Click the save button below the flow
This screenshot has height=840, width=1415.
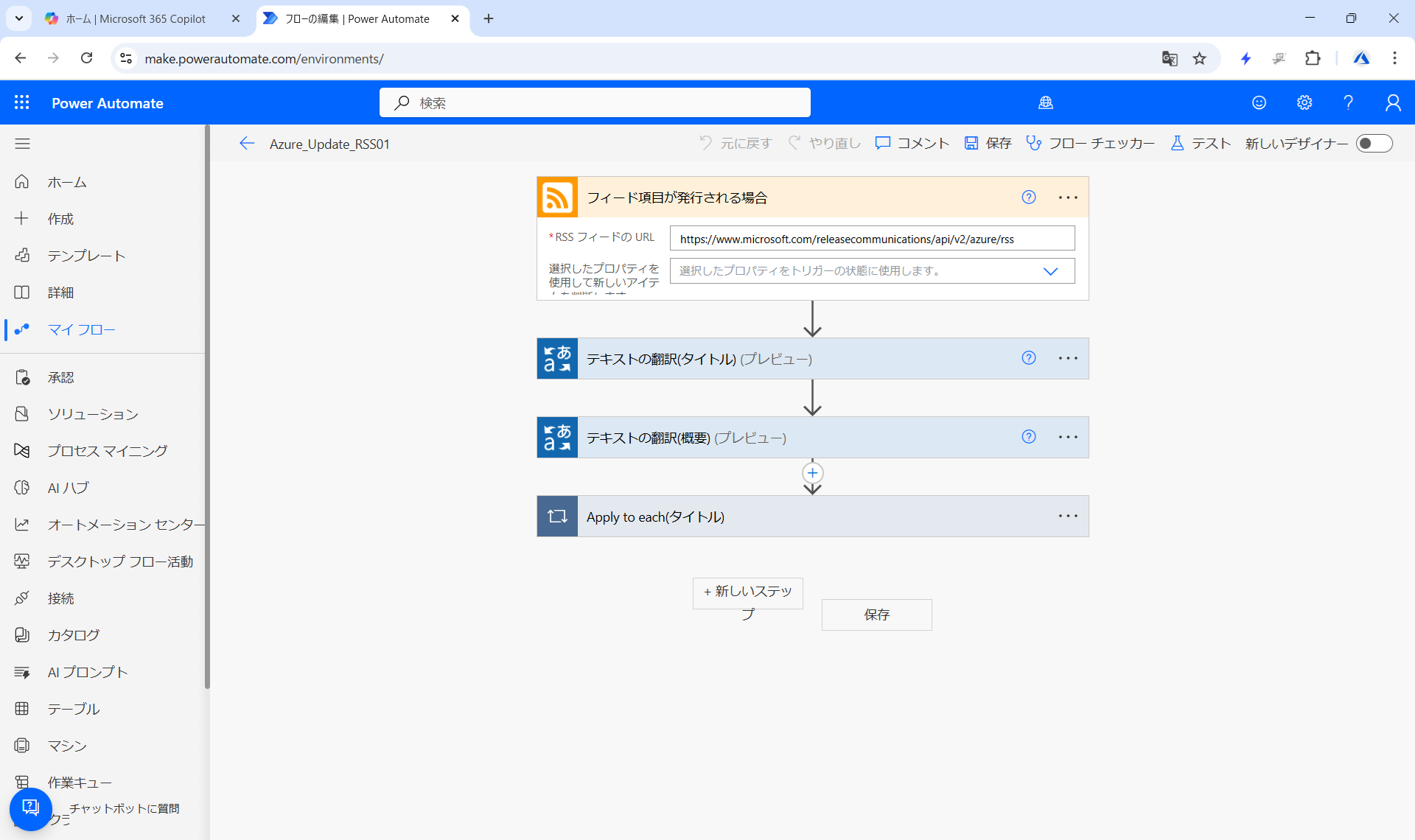click(876, 615)
